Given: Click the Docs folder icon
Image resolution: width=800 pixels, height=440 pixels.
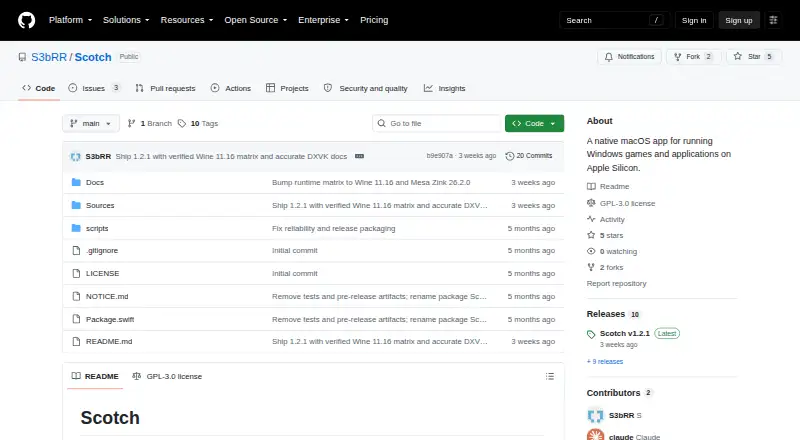Looking at the screenshot, I should click(x=76, y=182).
